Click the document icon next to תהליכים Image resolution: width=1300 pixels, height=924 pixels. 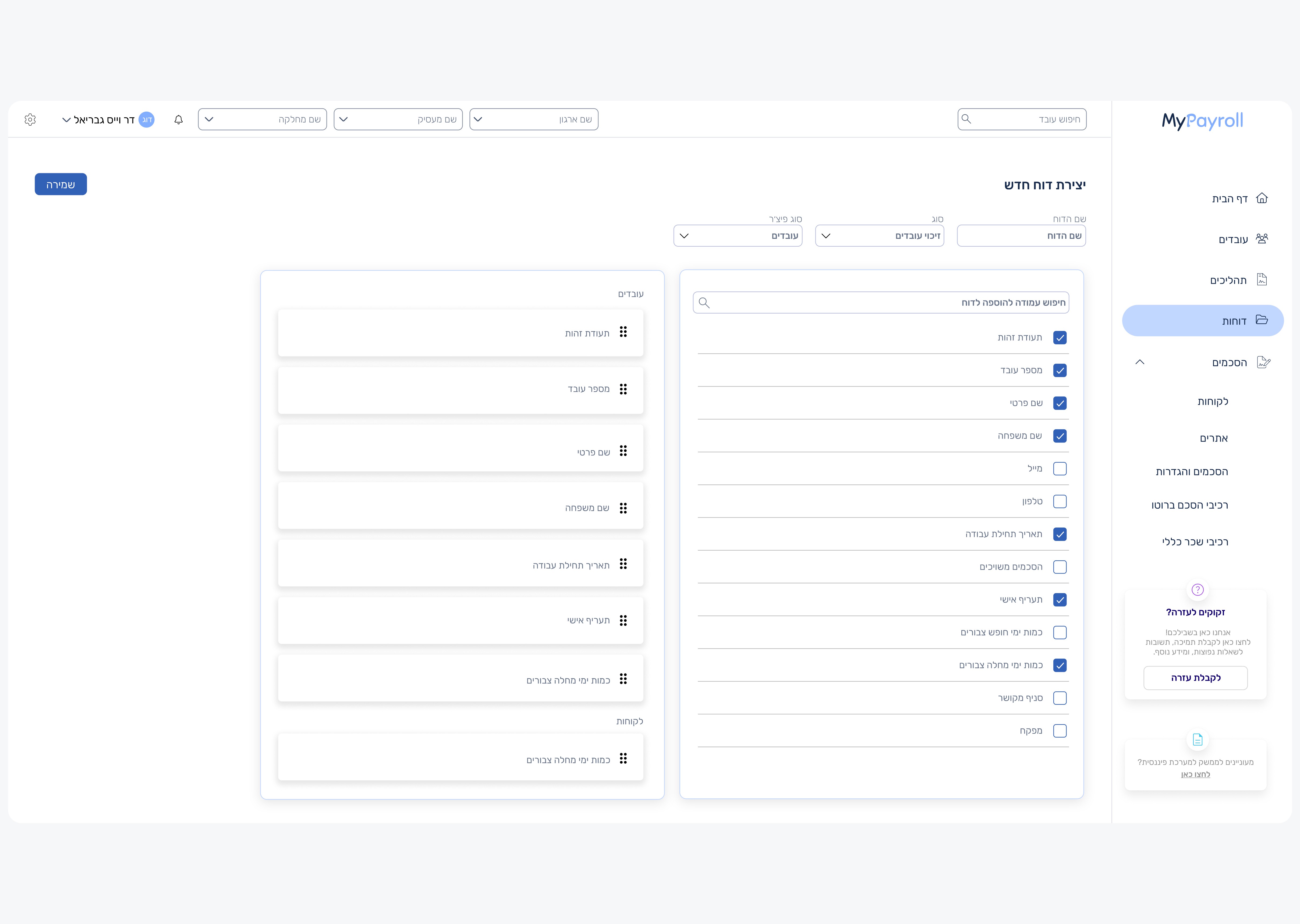1262,280
